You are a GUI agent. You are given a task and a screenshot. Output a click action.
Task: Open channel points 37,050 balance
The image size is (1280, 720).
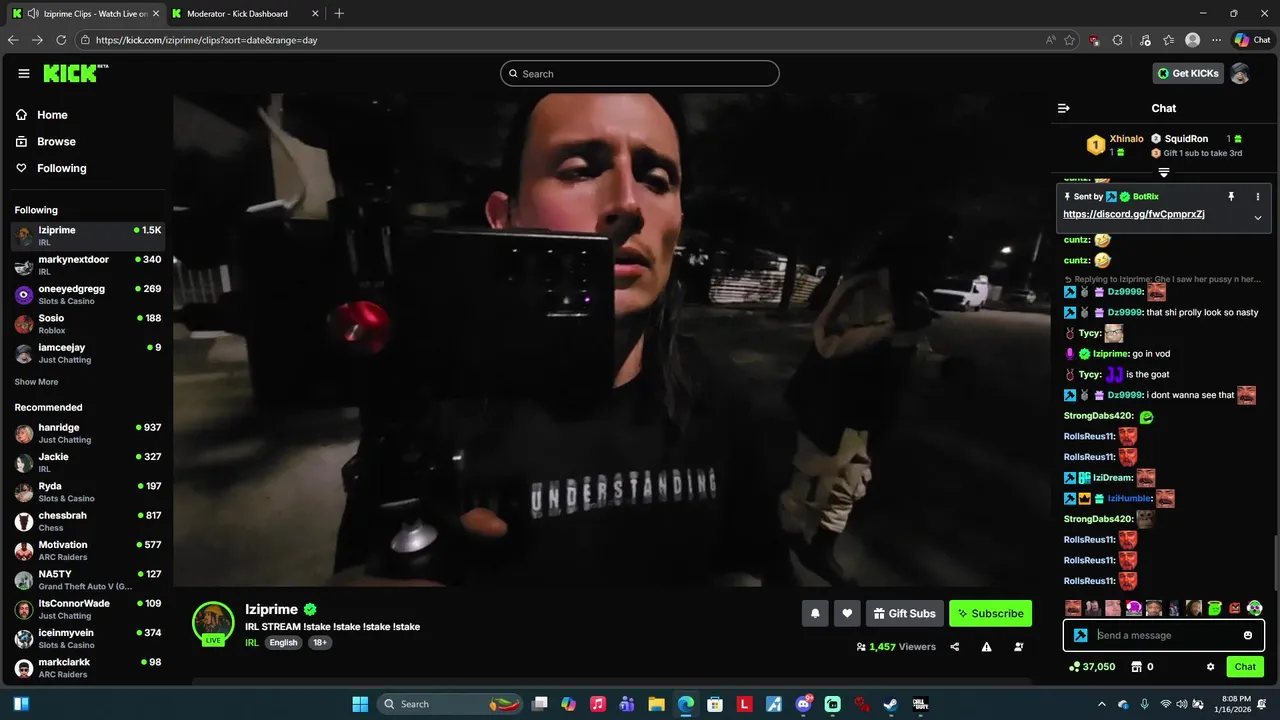coord(1092,667)
